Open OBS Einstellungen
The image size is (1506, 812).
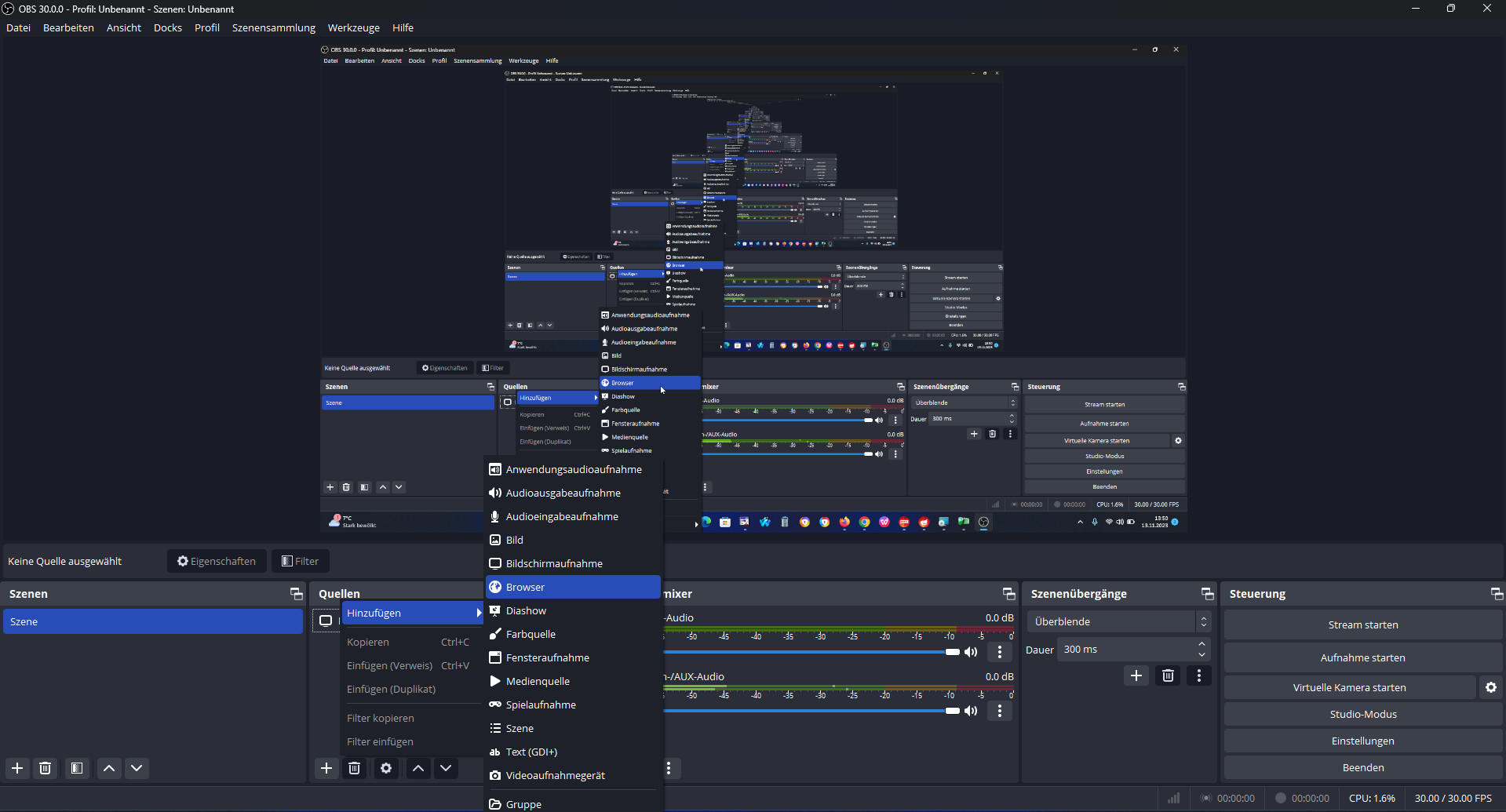pos(1362,741)
